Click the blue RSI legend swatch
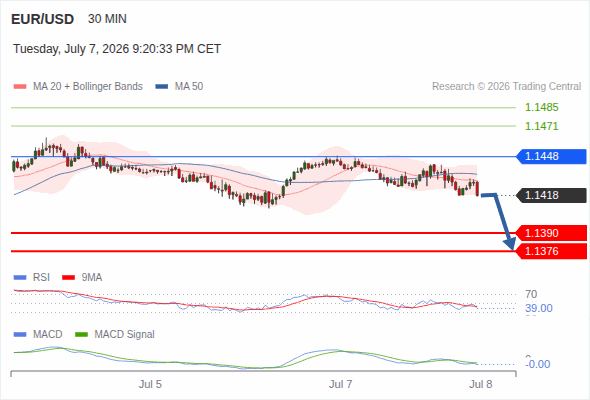This screenshot has height=400, width=590. click(x=20, y=278)
